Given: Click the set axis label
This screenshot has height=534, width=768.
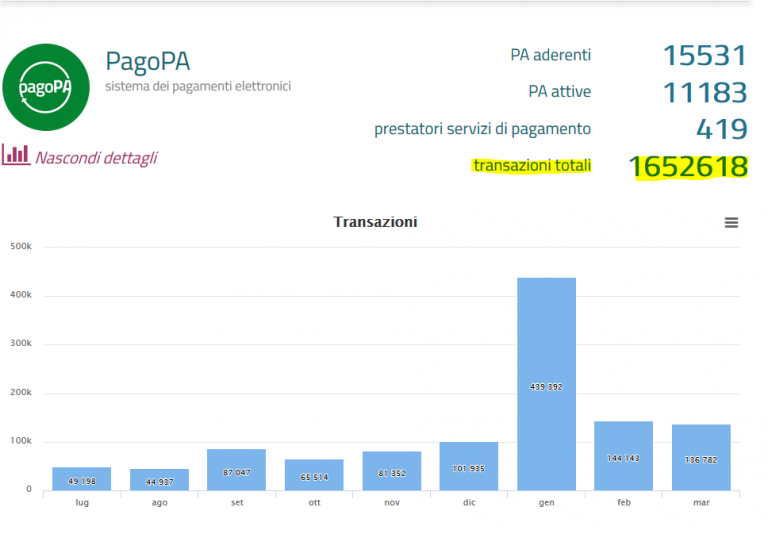Looking at the screenshot, I should tap(237, 503).
